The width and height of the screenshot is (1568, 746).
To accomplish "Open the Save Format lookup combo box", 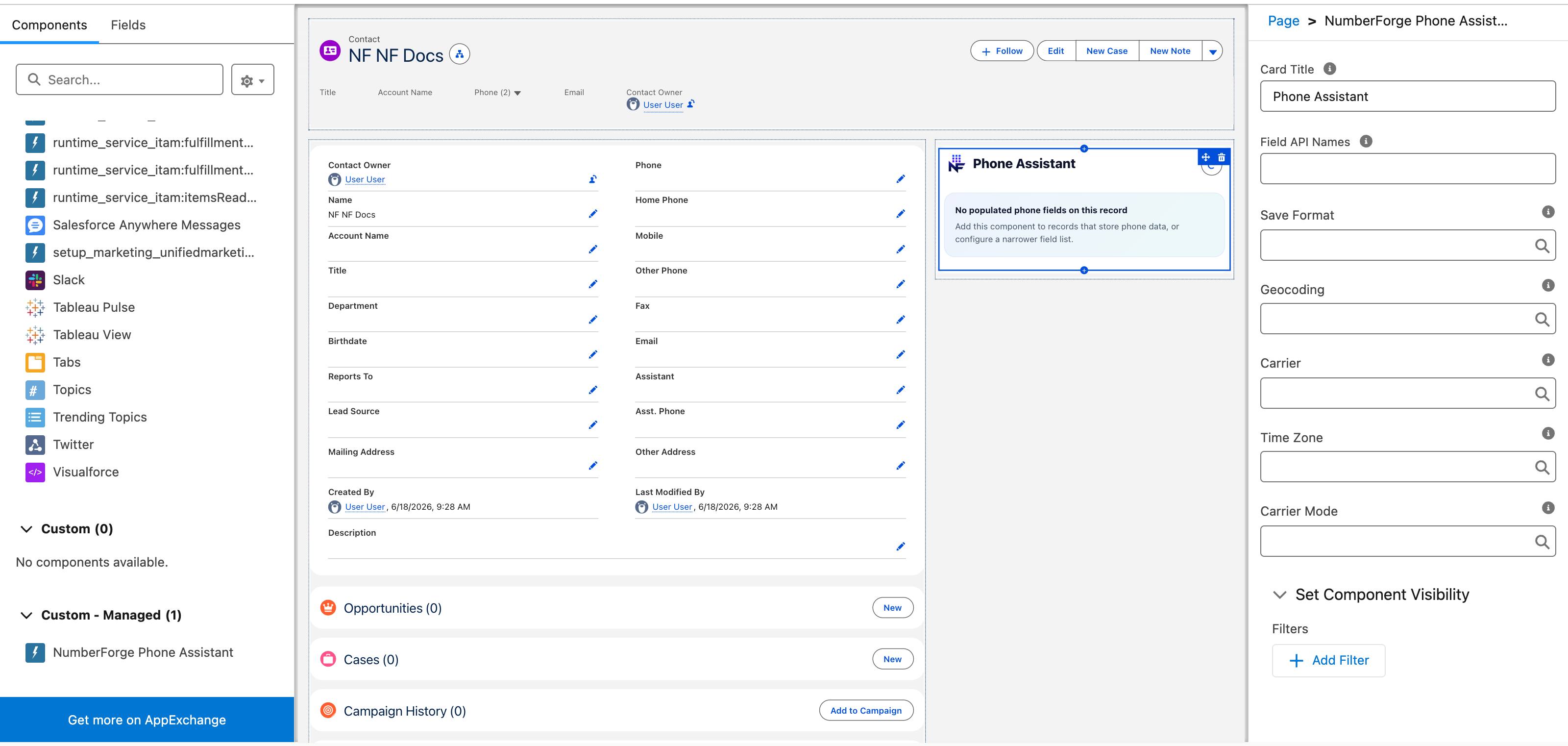I will pyautogui.click(x=1407, y=246).
